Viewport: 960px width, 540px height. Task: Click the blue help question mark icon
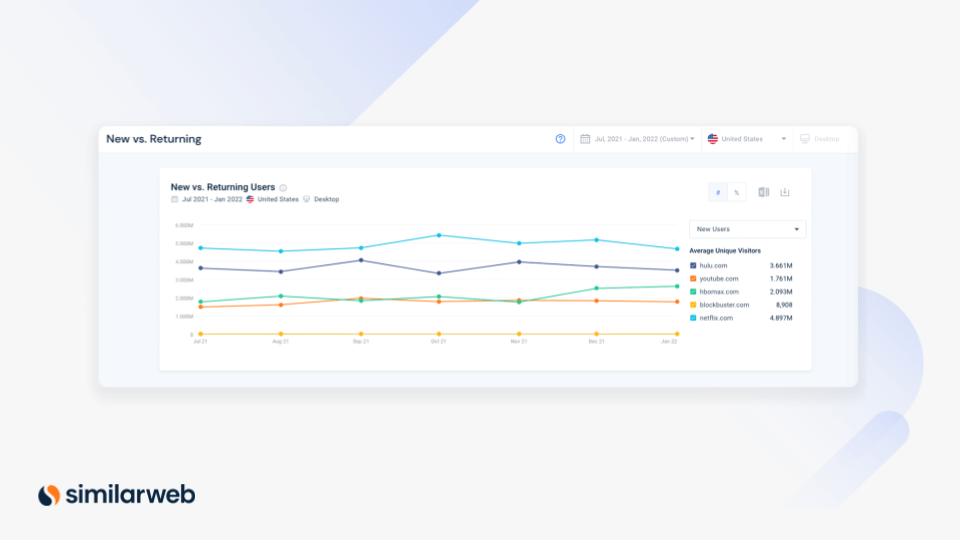(x=560, y=139)
